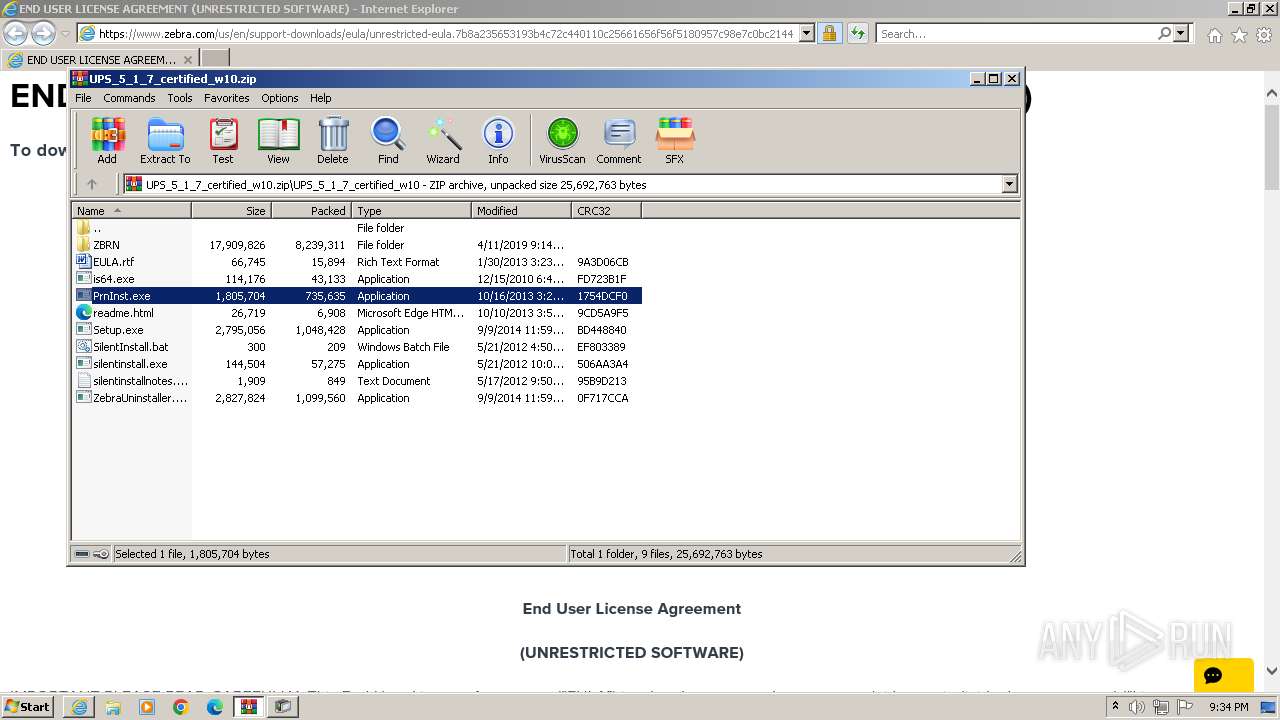Click the SilentInstall.bat file icon
Image resolution: width=1280 pixels, height=720 pixels.
tap(84, 347)
